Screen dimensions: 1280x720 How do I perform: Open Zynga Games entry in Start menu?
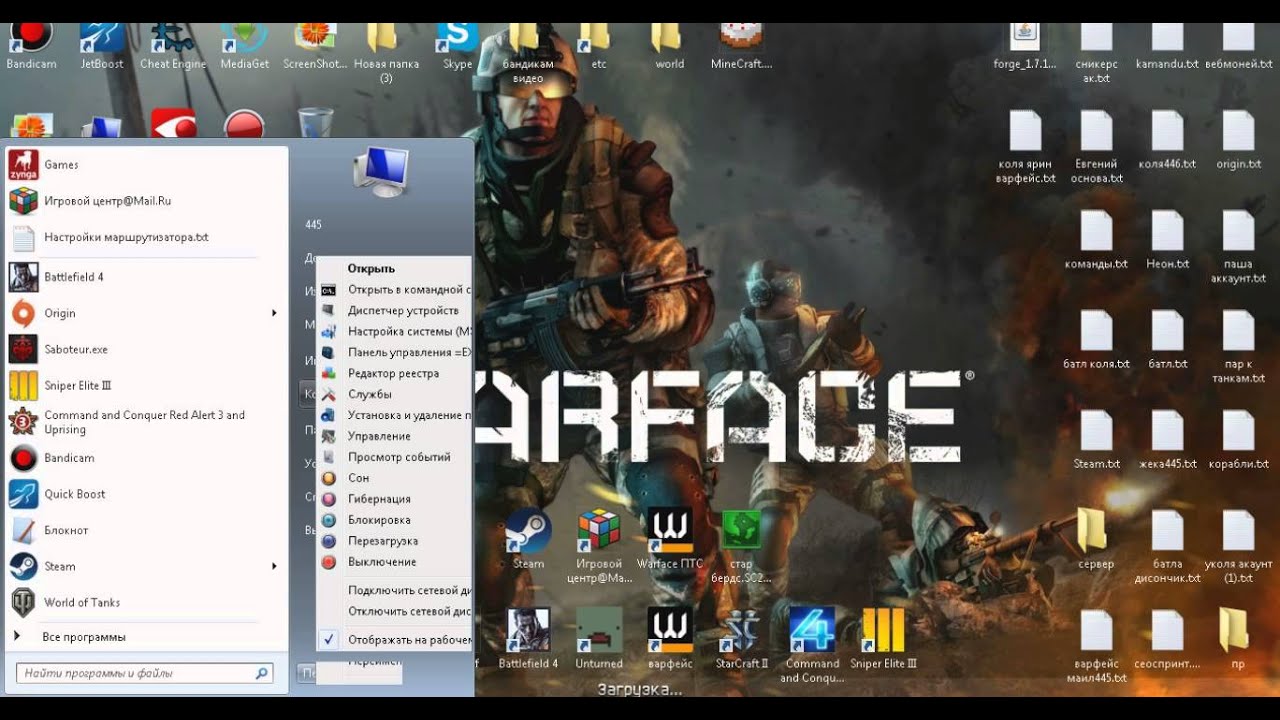147,165
